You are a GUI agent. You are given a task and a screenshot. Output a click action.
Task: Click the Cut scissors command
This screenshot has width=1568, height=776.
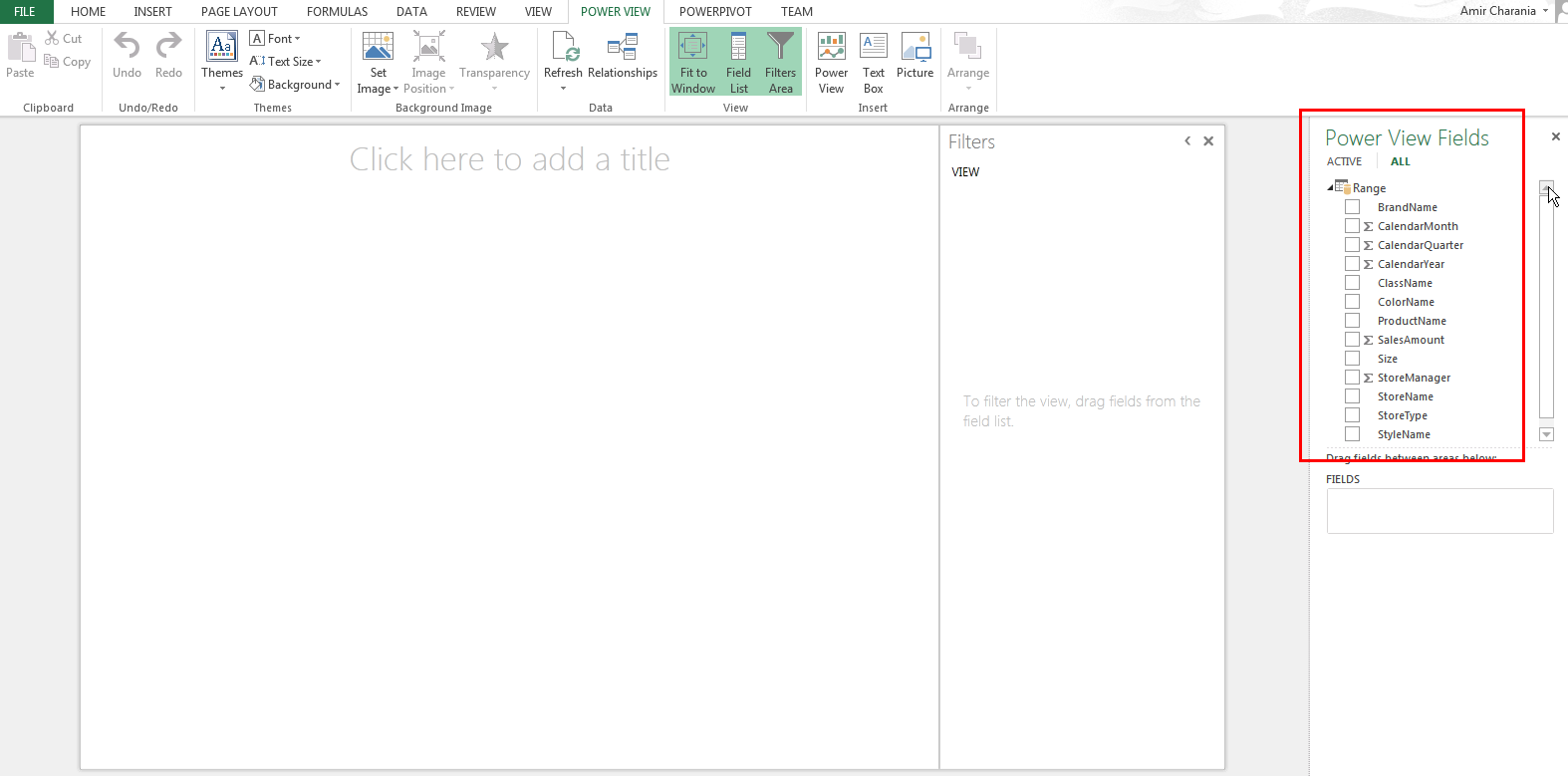point(64,39)
